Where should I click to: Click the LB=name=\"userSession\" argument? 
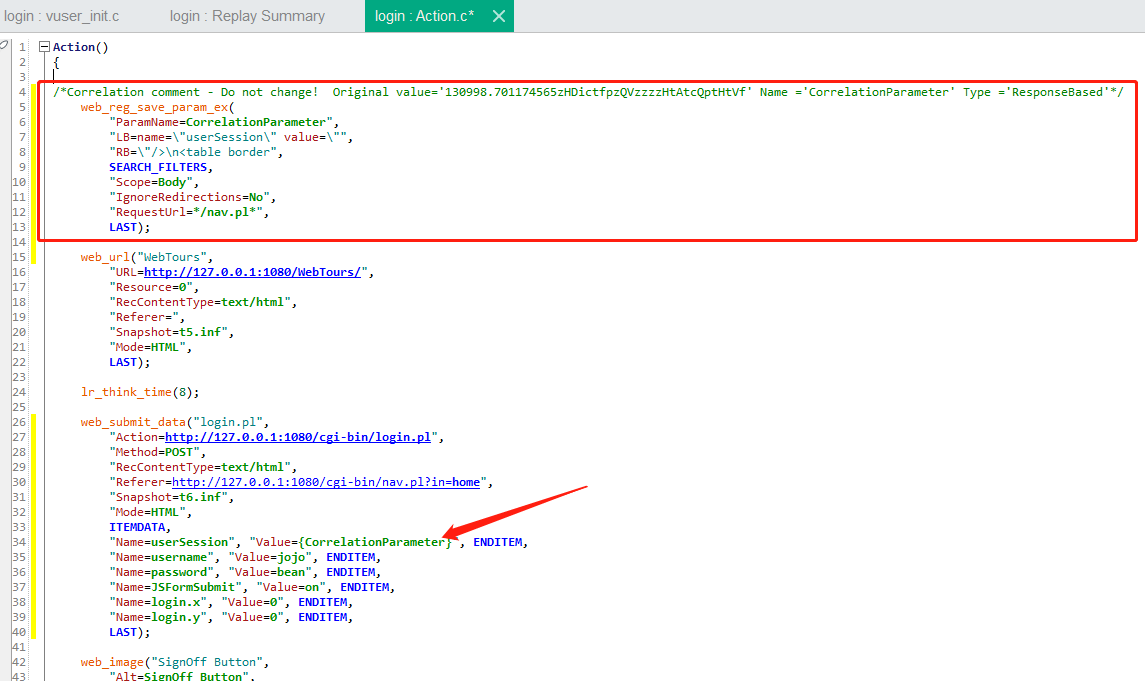pyautogui.click(x=231, y=137)
